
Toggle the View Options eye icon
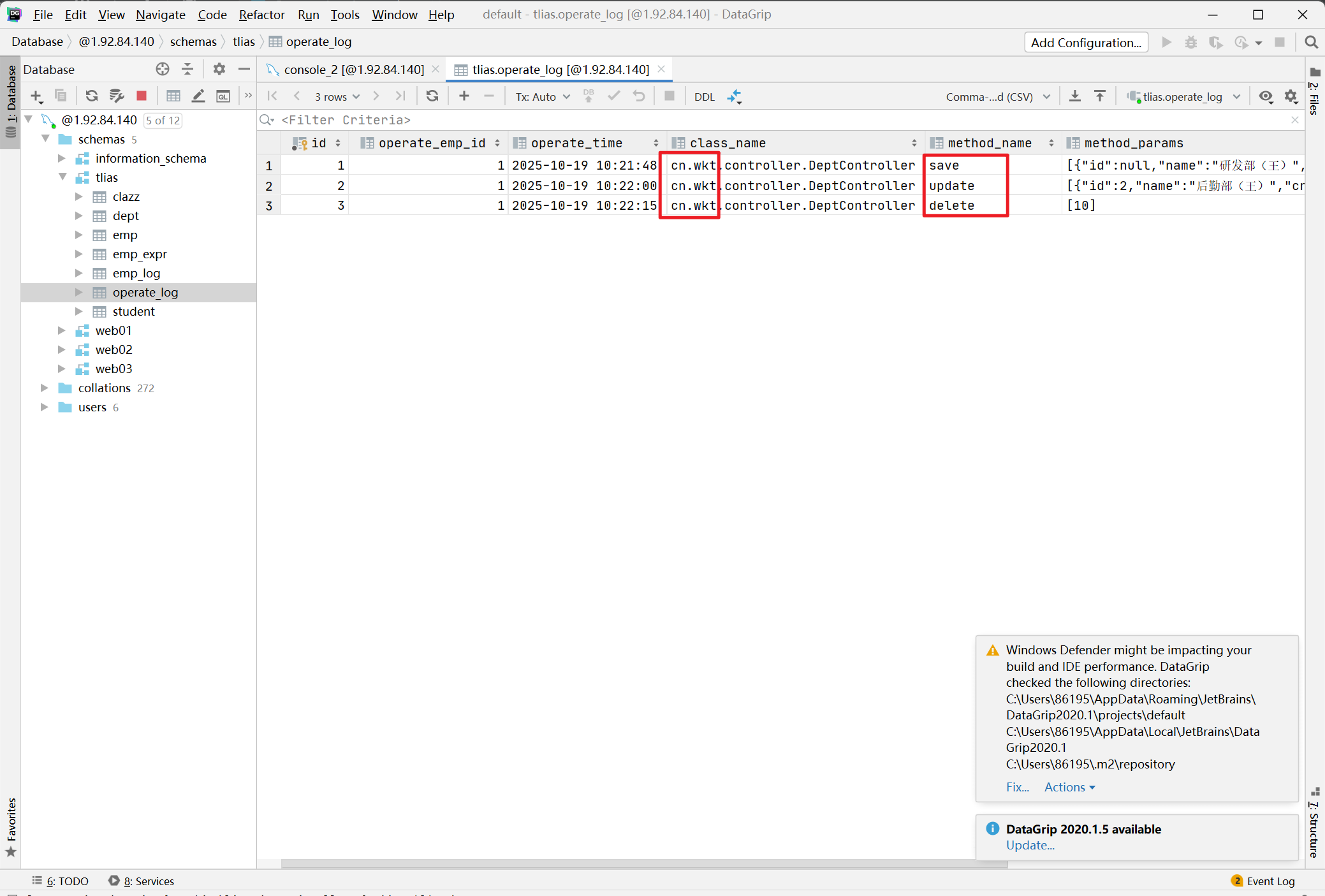[1266, 96]
